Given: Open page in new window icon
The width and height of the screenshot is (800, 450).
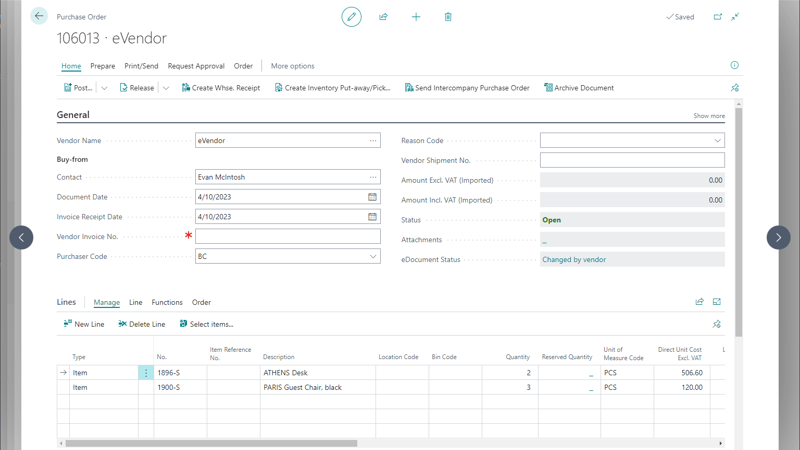Looking at the screenshot, I should [717, 17].
